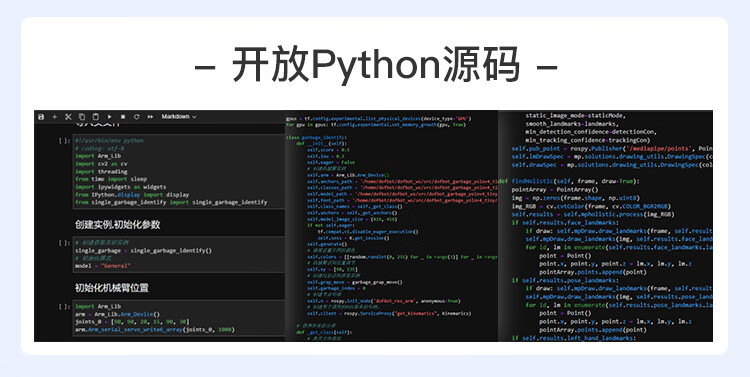Image resolution: width=750 pixels, height=377 pixels.
Task: Click the heading '初始化机械臂位置'
Action: click(x=111, y=288)
